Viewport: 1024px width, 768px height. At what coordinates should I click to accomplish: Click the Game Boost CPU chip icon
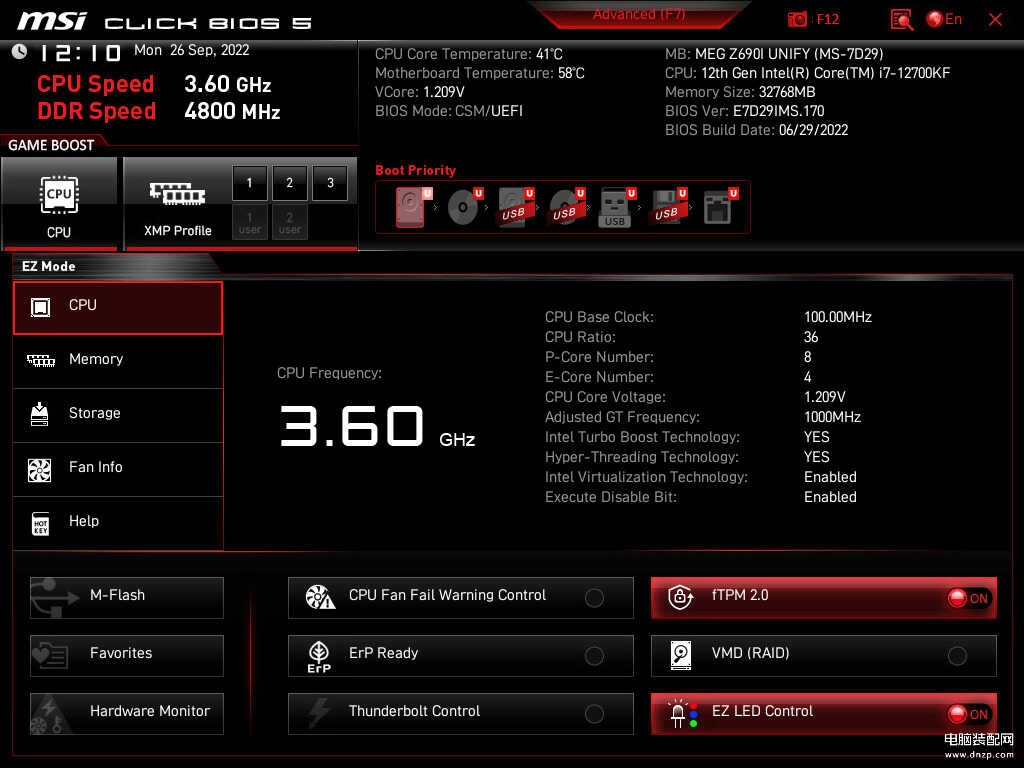pyautogui.click(x=59, y=195)
